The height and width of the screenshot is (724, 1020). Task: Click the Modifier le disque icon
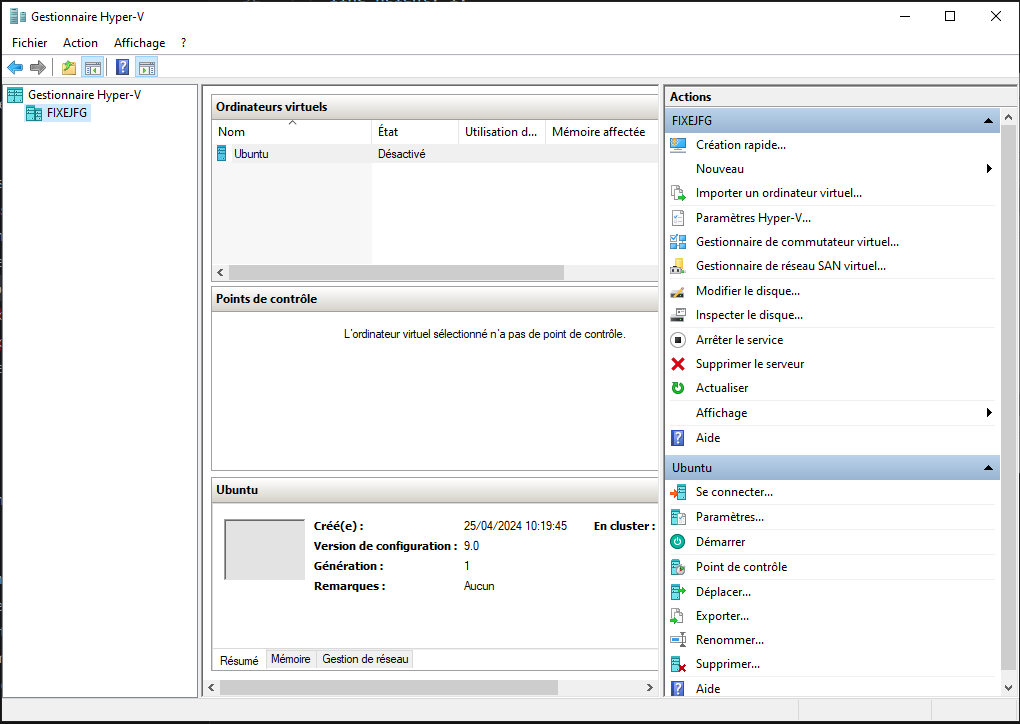(x=678, y=291)
